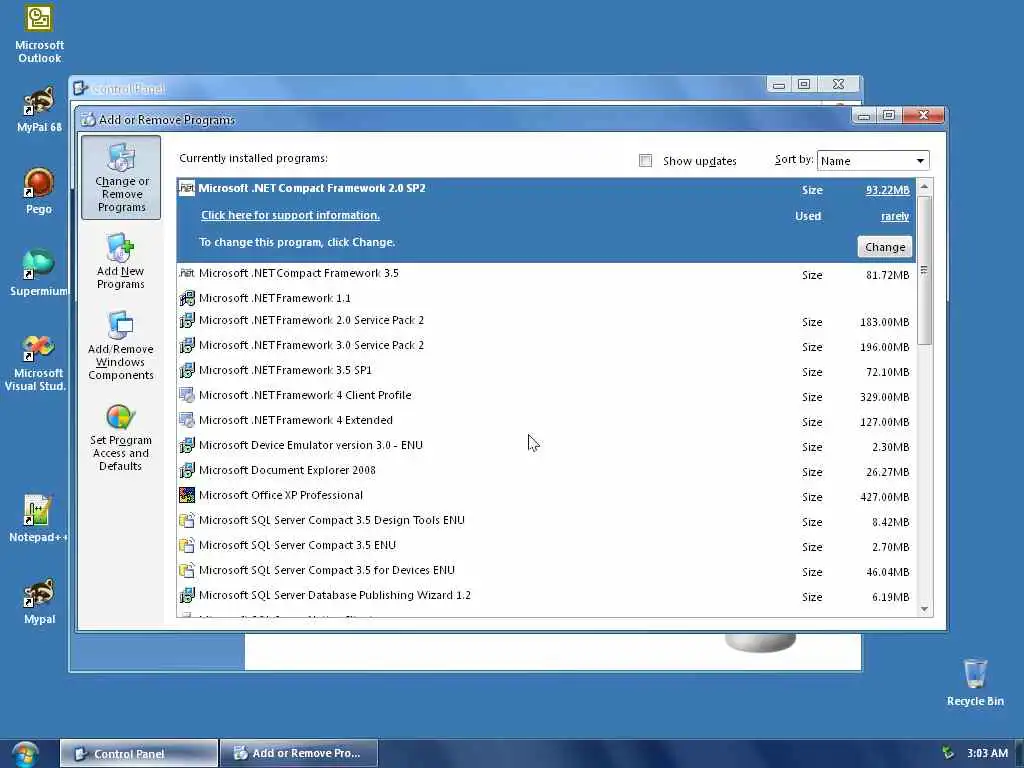Open Mypal desktop shortcut
The height and width of the screenshot is (768, 1024).
pyautogui.click(x=39, y=601)
